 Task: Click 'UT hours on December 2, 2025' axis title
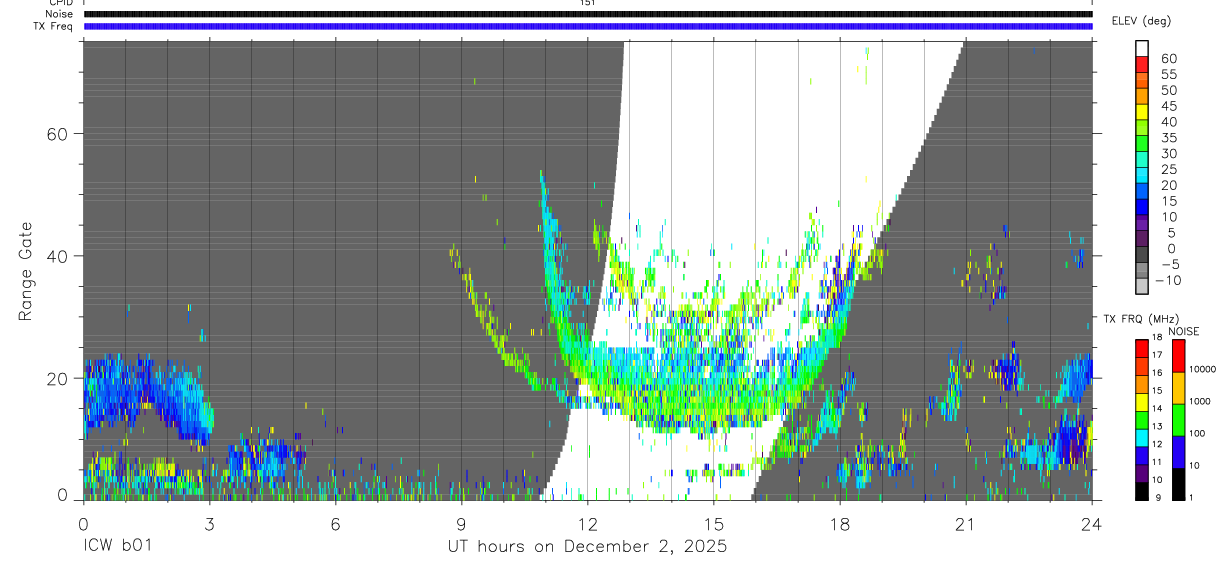[x=587, y=548]
